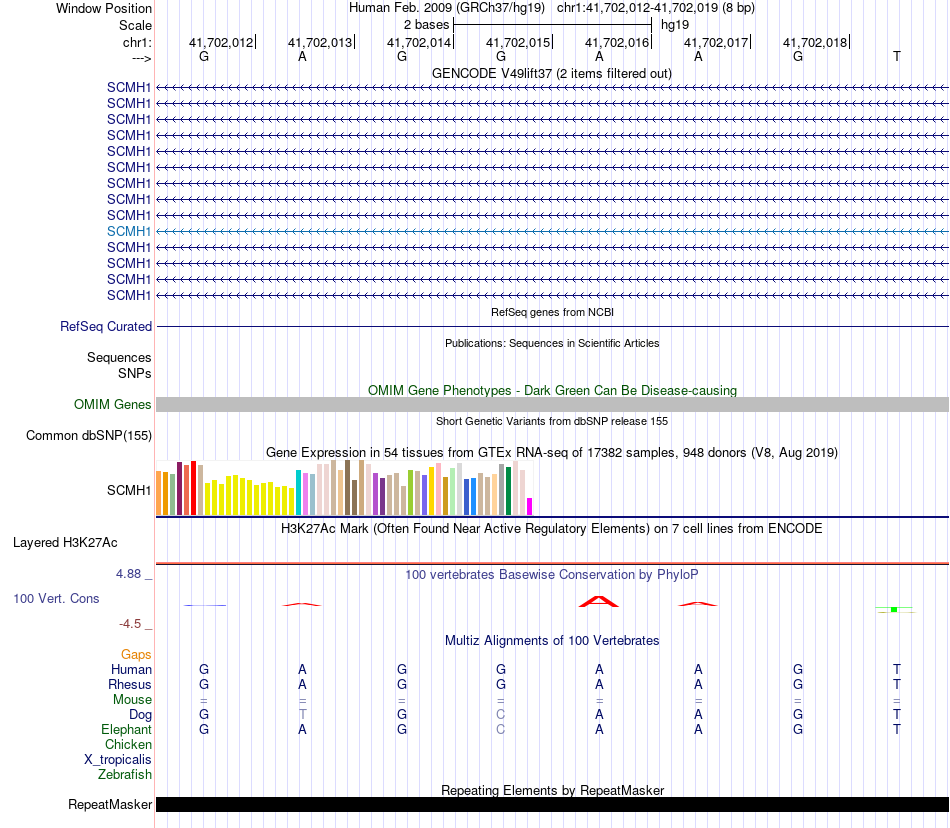Open Multiz Alignments of 100 Vertebrates title

coord(552,640)
